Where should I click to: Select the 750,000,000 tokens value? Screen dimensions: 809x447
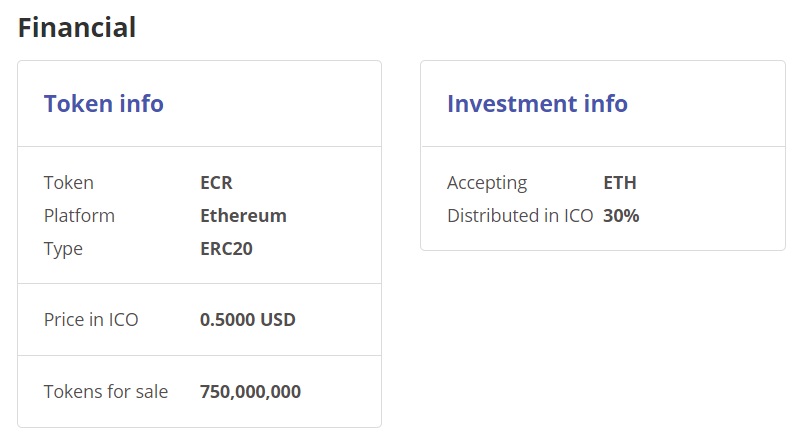(250, 392)
